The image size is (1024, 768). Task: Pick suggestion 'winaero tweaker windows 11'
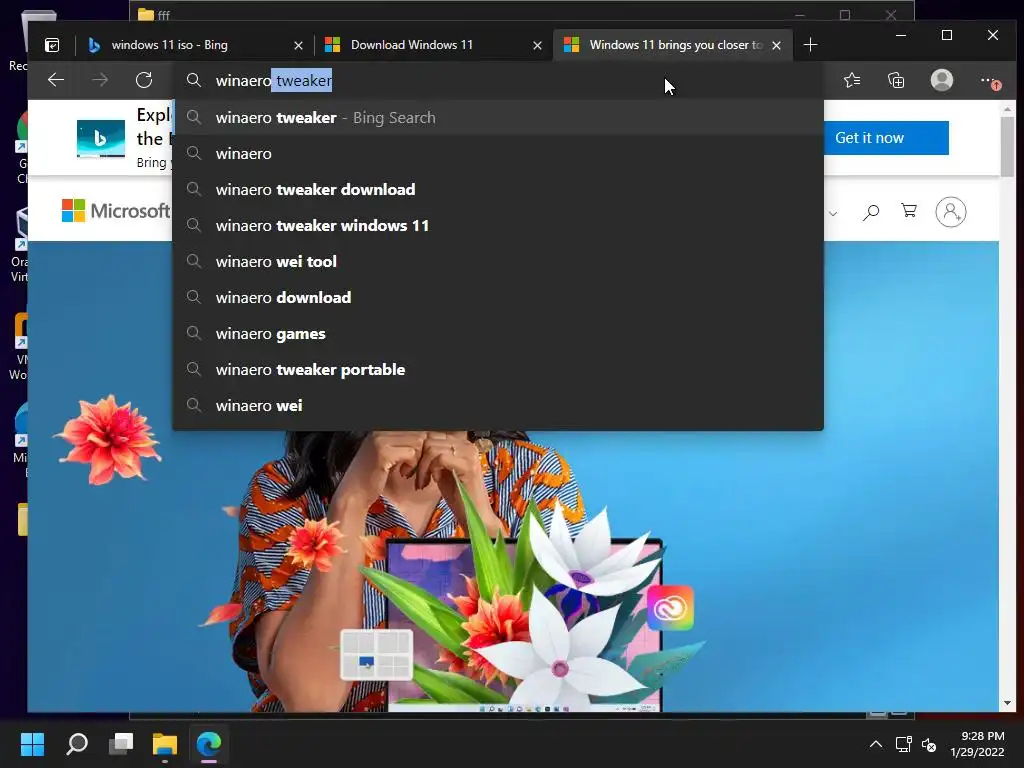coord(498,225)
